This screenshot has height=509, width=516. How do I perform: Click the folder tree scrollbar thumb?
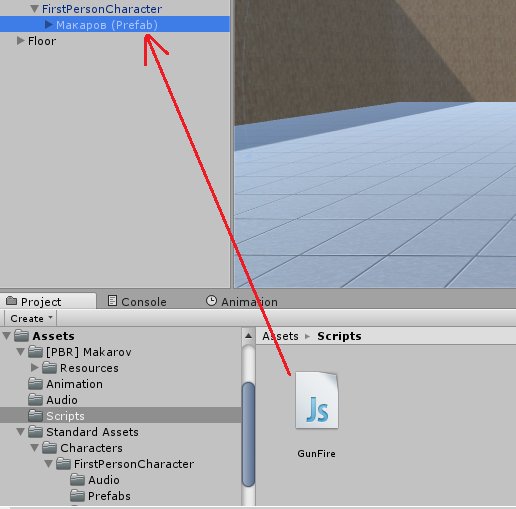(248, 434)
